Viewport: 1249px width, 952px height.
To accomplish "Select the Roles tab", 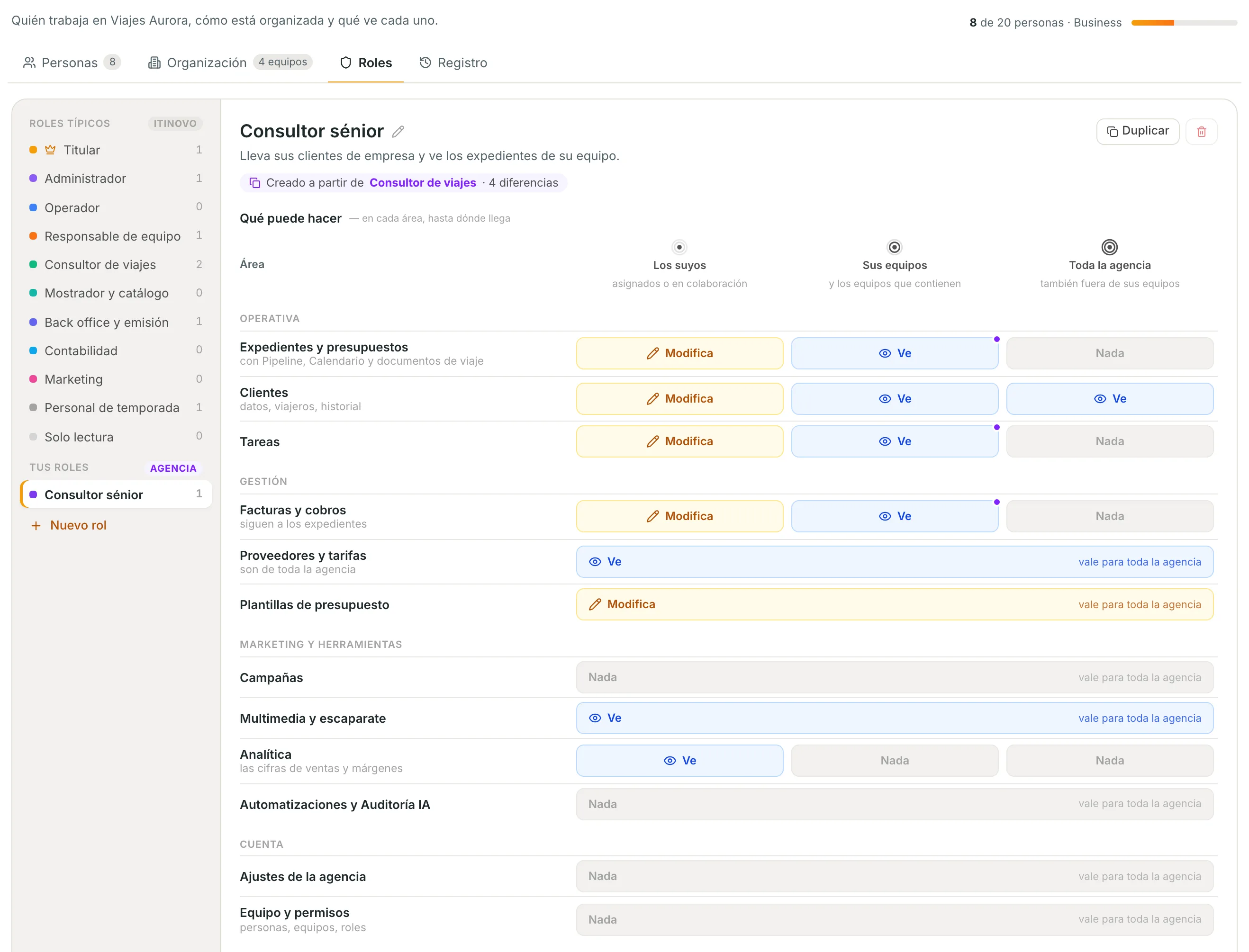I will click(x=366, y=63).
